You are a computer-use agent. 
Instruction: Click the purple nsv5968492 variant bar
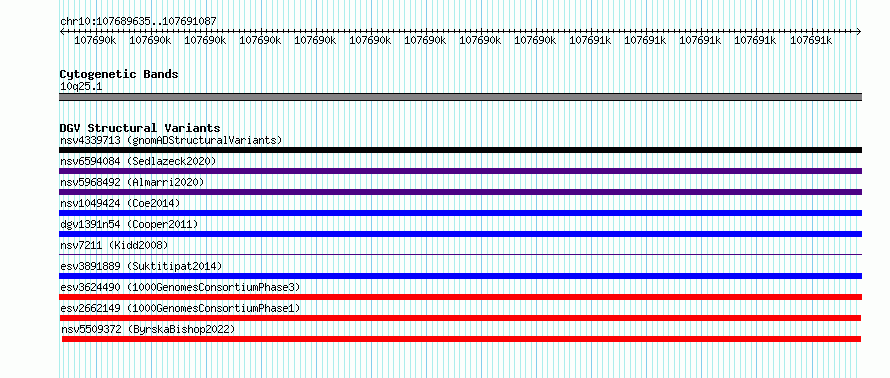460,192
